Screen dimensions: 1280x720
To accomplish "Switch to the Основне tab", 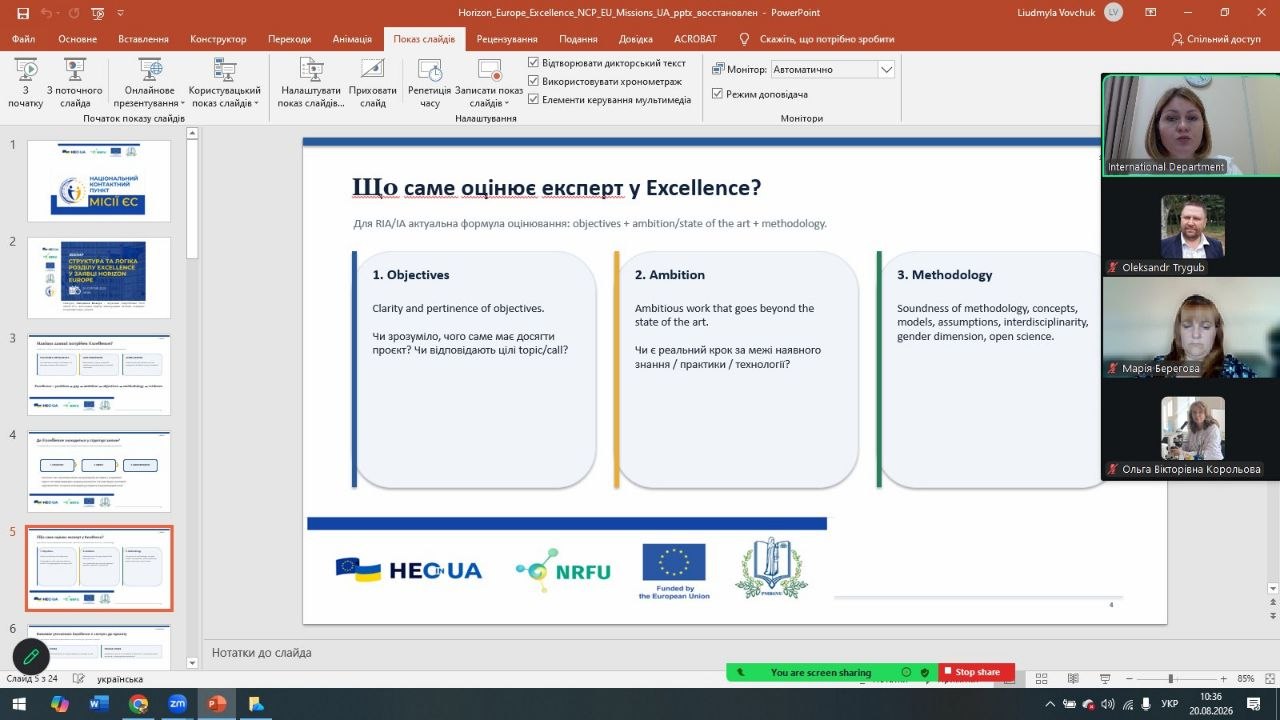I will pyautogui.click(x=78, y=39).
